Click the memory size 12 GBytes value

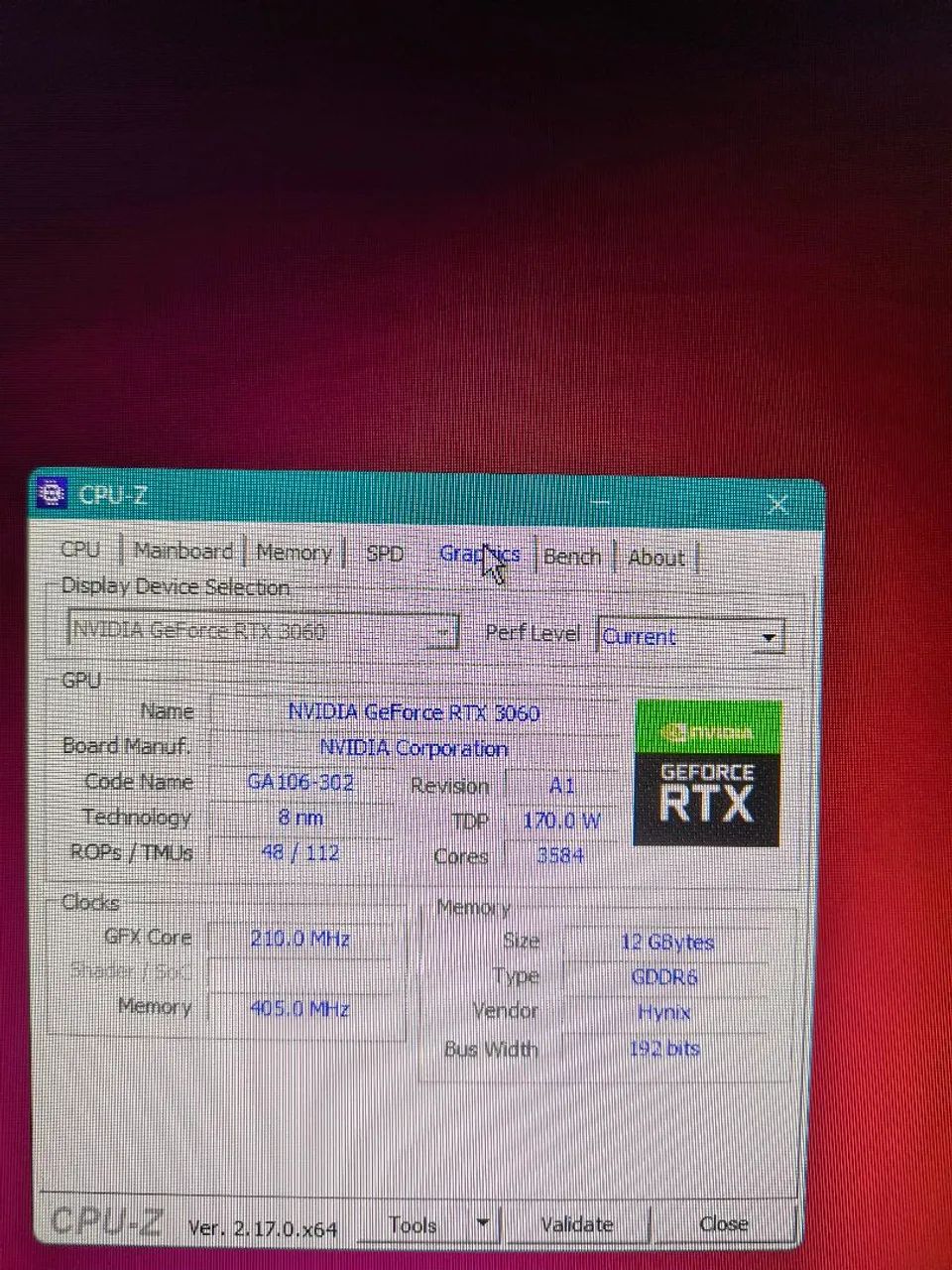coord(667,943)
